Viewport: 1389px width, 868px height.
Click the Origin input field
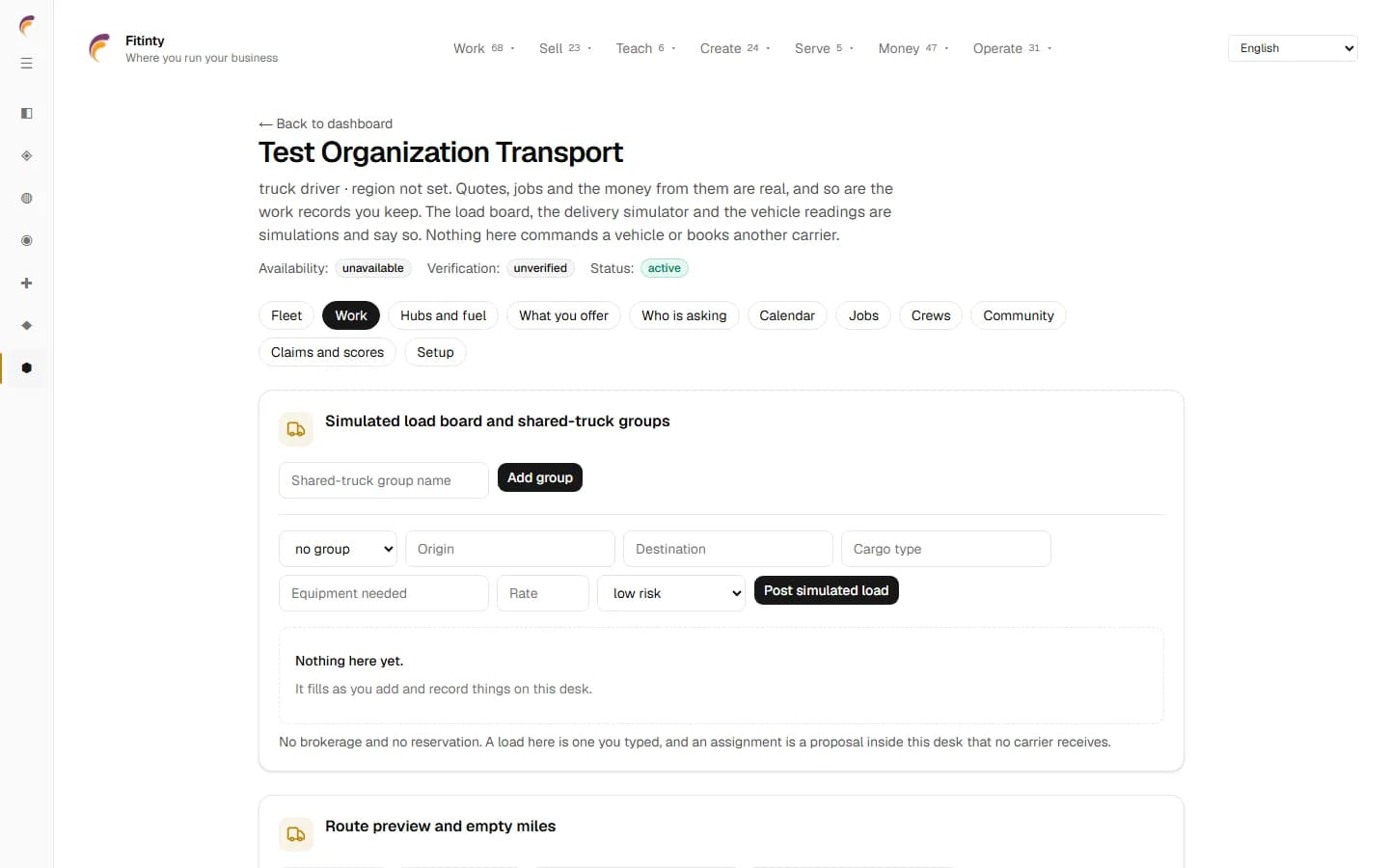tap(510, 549)
